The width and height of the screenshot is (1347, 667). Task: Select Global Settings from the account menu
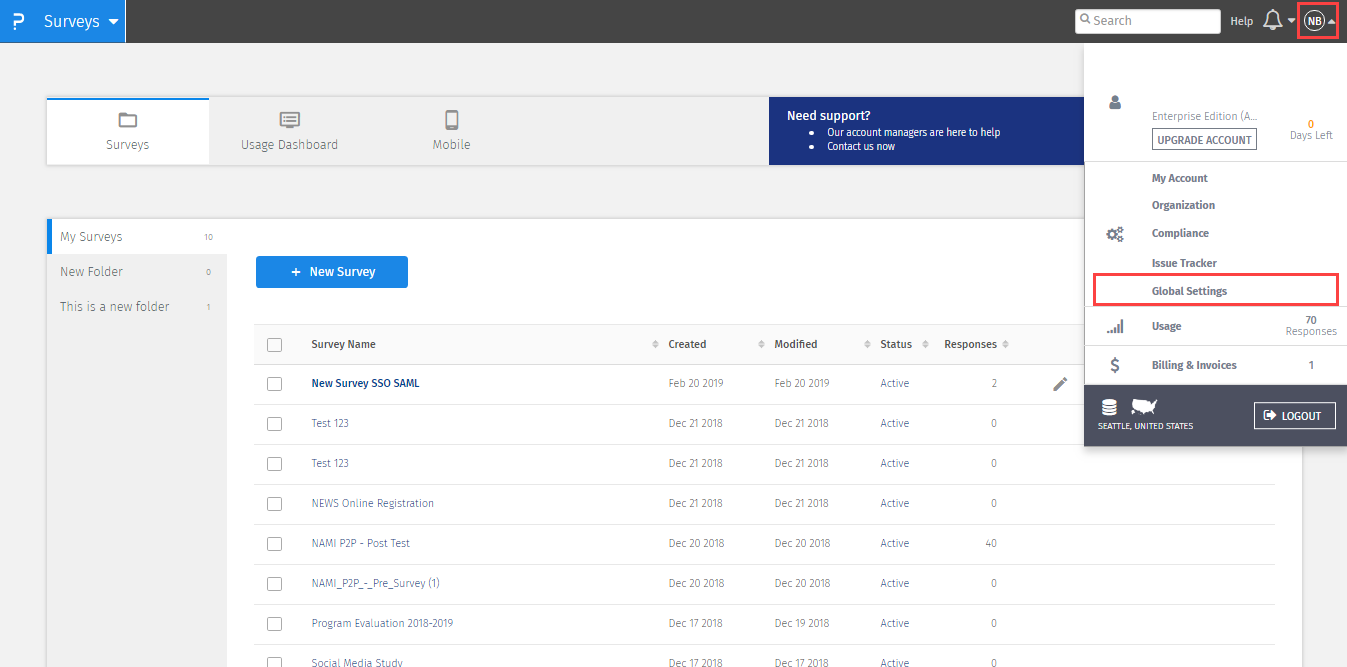tap(1189, 291)
